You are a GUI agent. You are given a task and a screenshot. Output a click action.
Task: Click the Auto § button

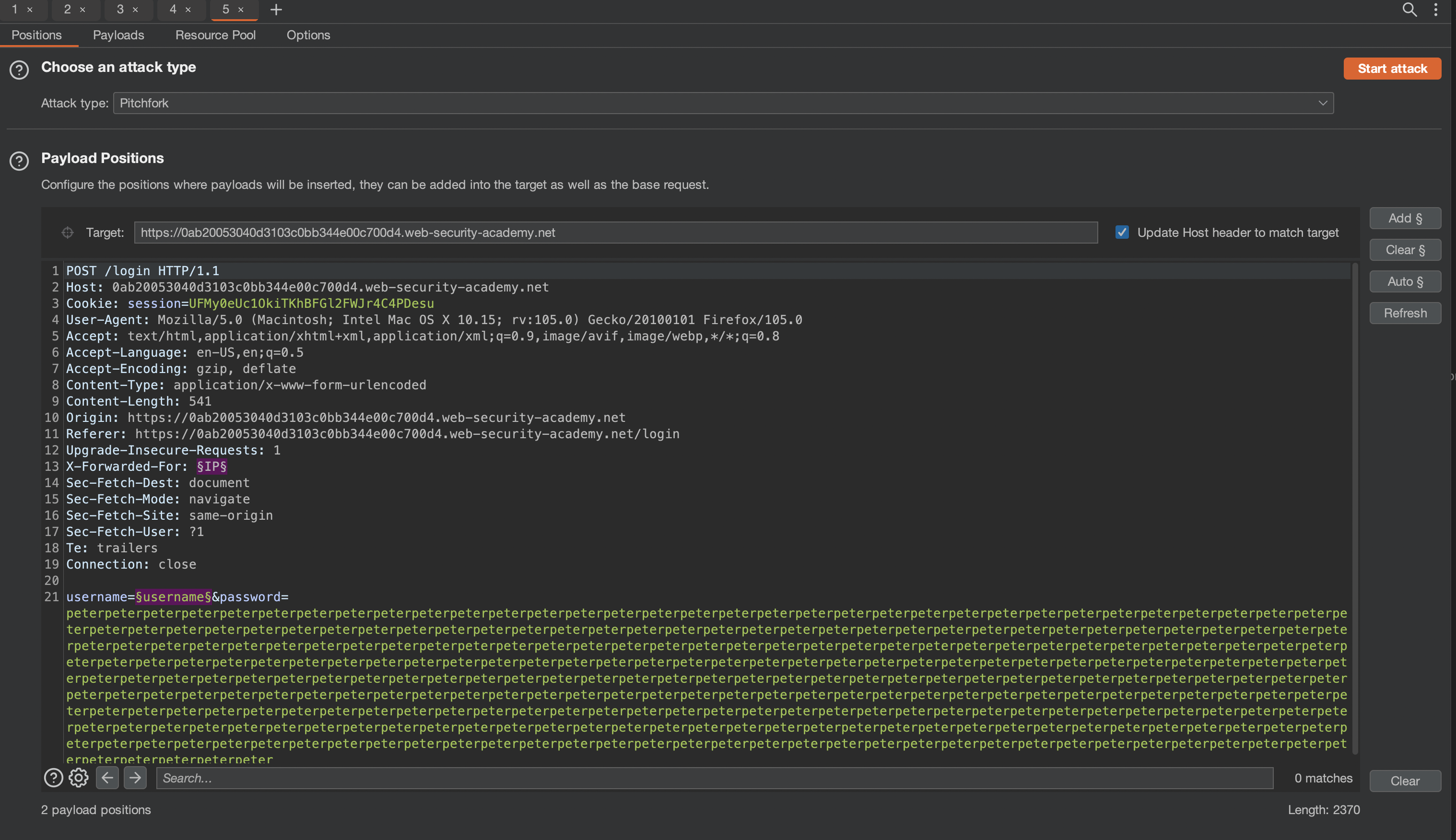pos(1405,281)
